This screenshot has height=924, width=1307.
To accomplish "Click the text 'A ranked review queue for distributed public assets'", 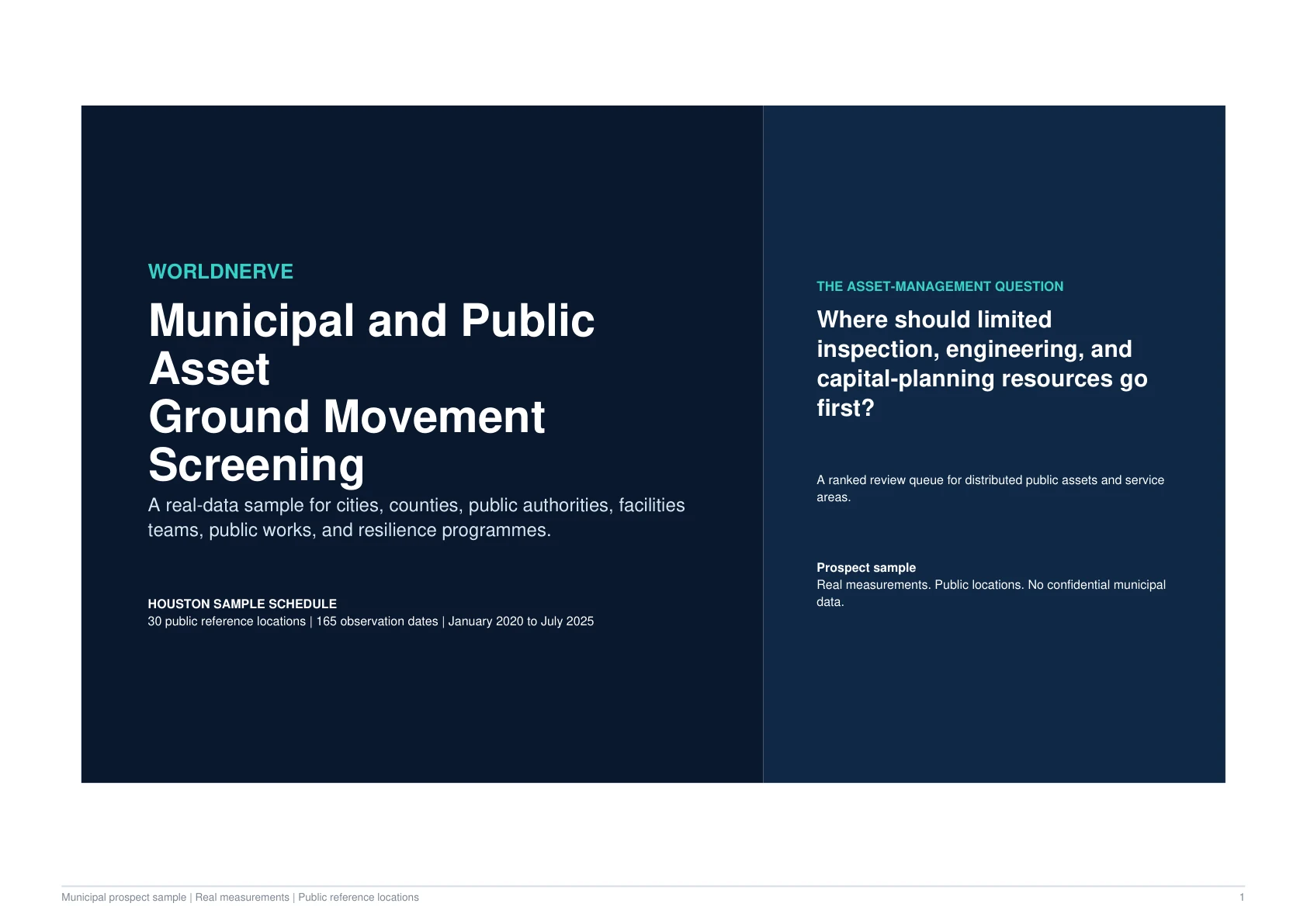I will pyautogui.click(x=990, y=489).
